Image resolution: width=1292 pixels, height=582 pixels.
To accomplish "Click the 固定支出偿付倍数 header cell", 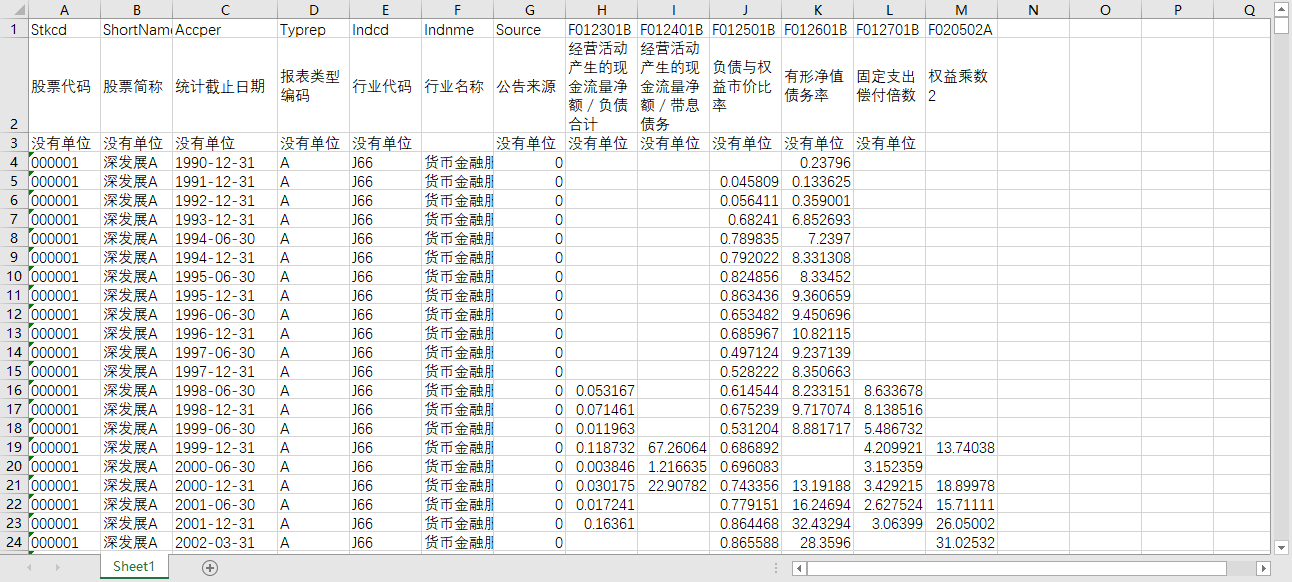I will (x=889, y=86).
